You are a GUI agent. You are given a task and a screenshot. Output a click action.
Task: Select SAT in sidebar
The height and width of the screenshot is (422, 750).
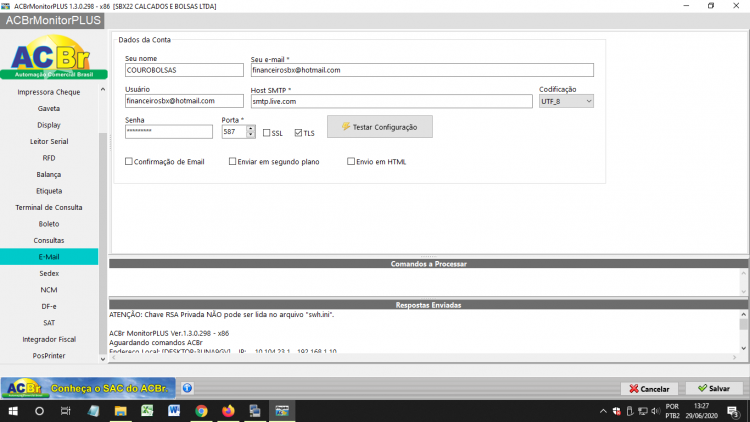click(x=49, y=323)
